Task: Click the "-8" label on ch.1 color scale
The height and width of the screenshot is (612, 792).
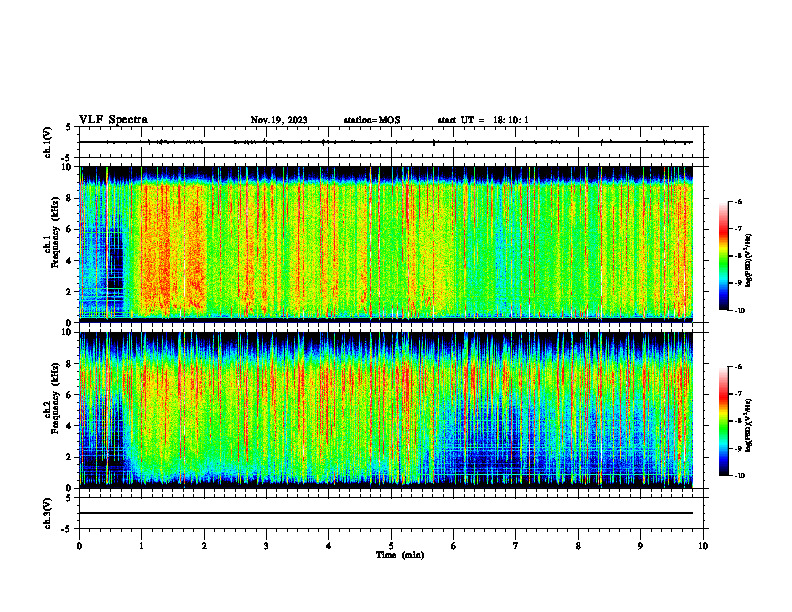Action: 737,256
